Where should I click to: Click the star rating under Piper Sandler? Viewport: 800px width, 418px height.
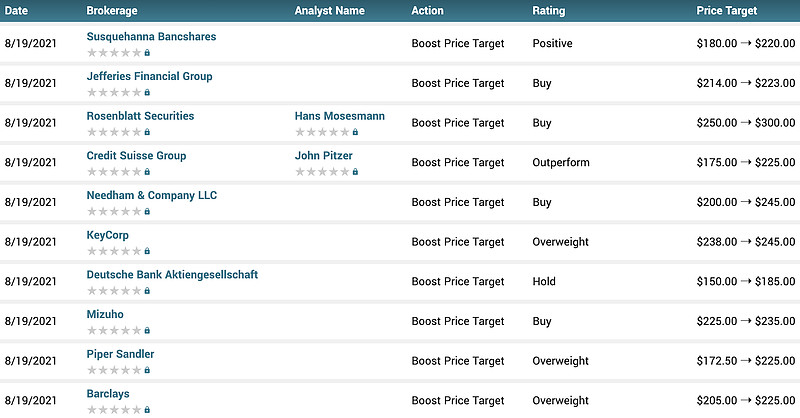coord(114,370)
